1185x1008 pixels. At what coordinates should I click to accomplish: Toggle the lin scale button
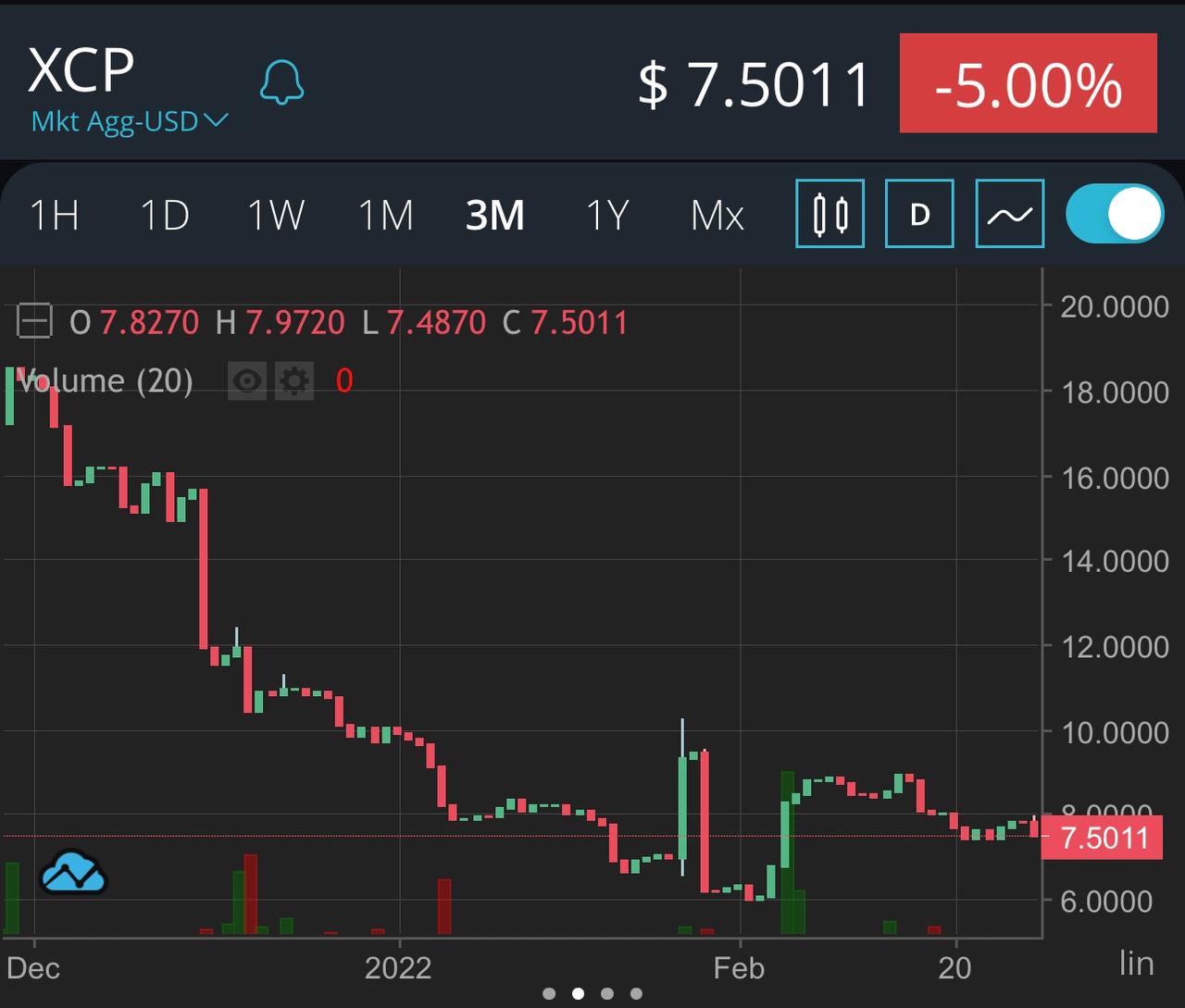1136,964
